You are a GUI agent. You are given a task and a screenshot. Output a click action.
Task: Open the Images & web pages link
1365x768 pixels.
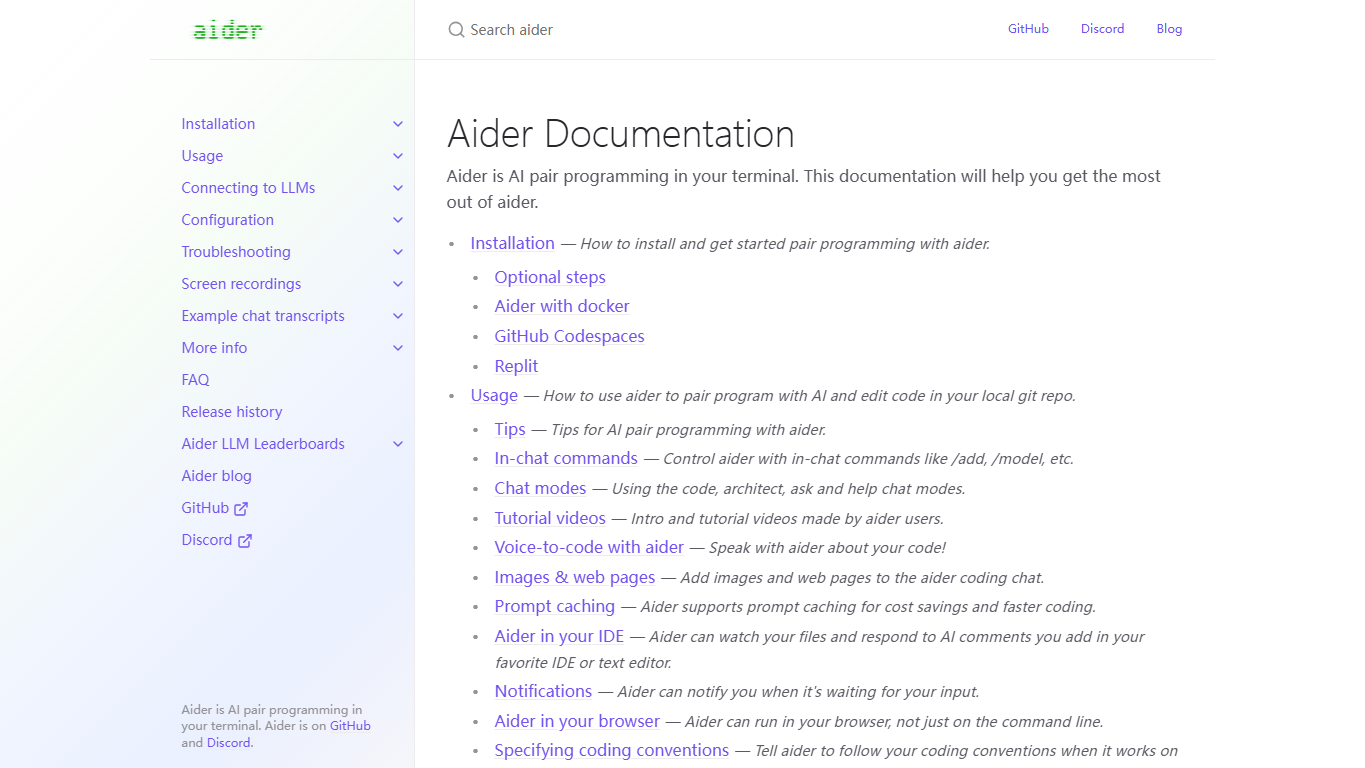[575, 577]
